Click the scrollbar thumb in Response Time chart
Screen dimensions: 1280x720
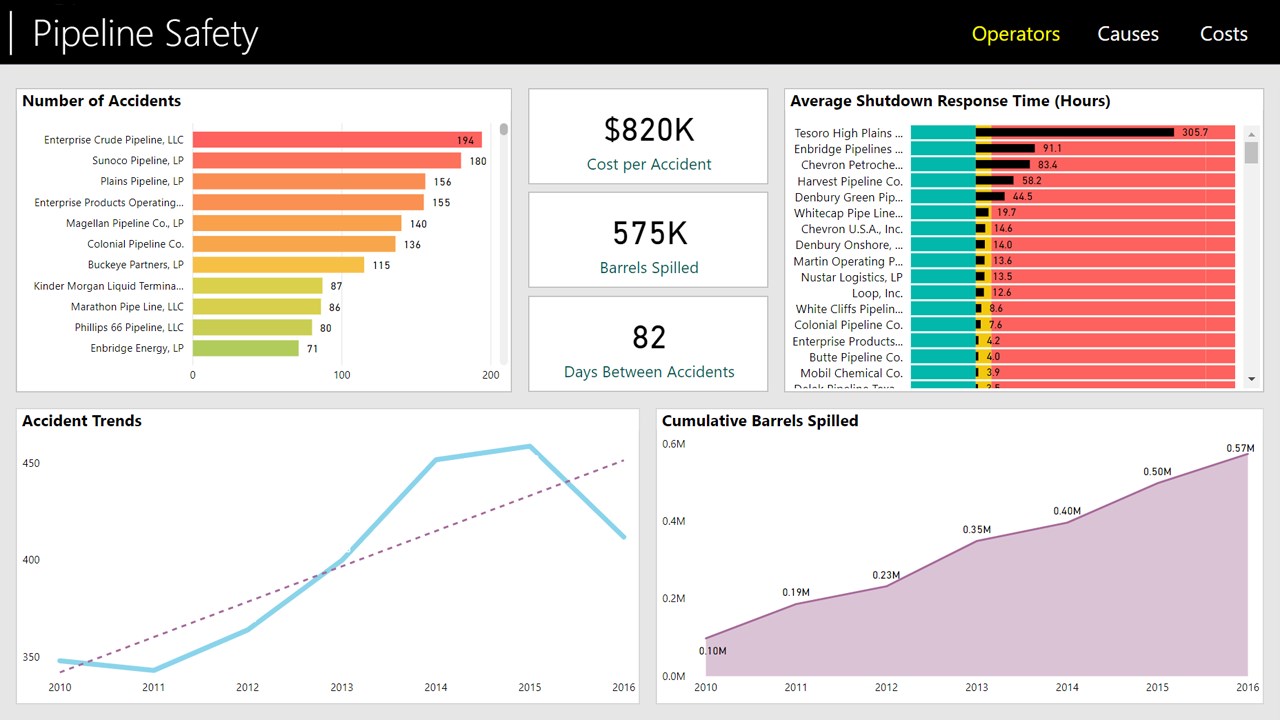[1251, 152]
